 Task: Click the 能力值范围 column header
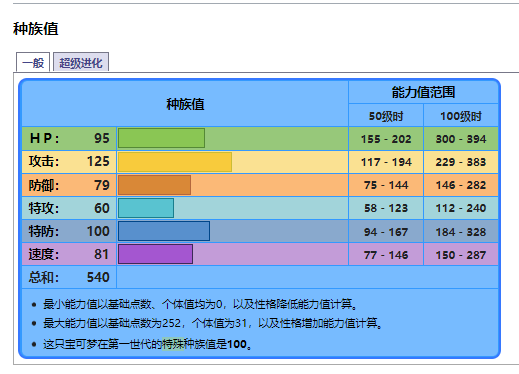[423, 92]
